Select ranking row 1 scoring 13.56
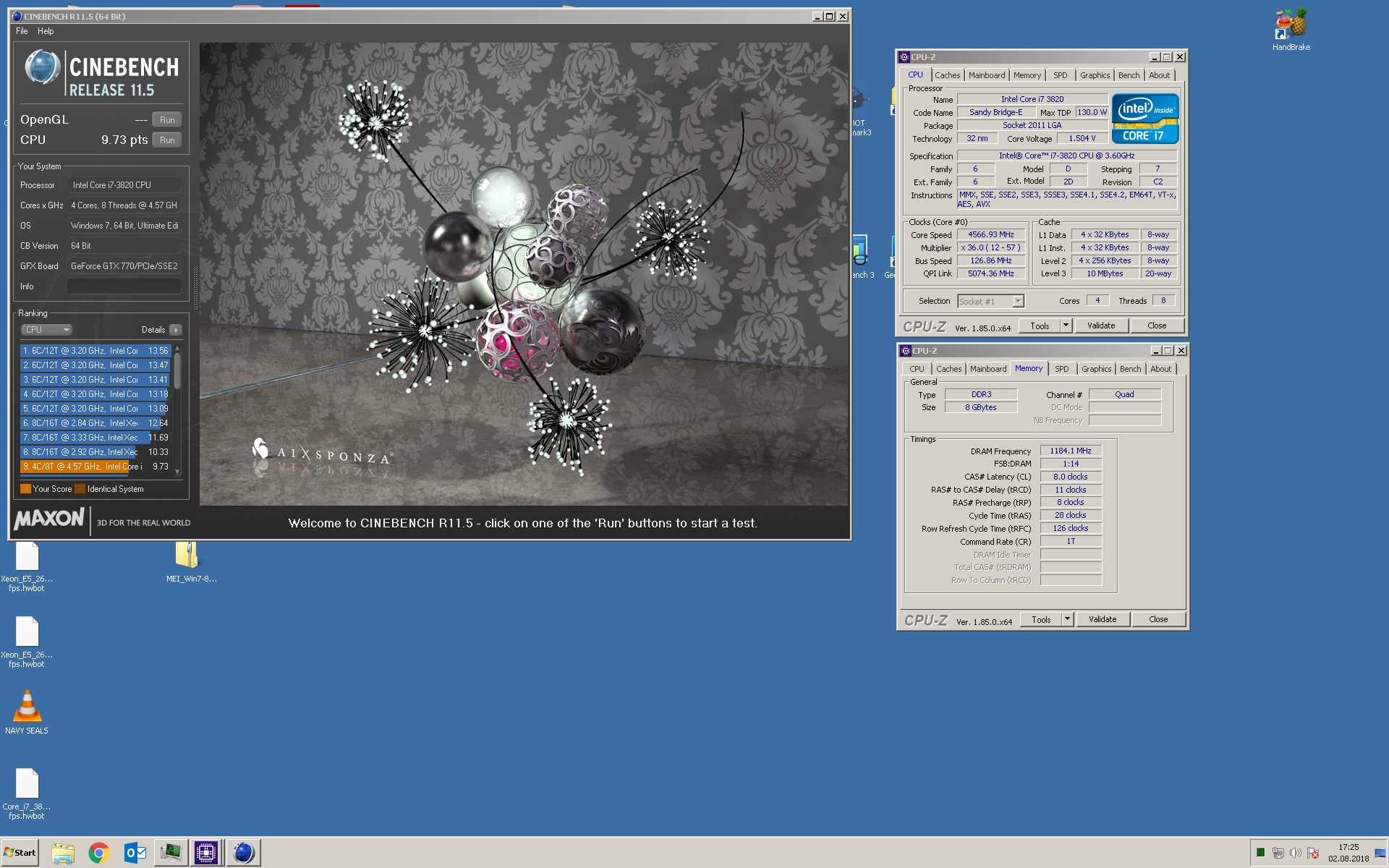 (x=95, y=351)
